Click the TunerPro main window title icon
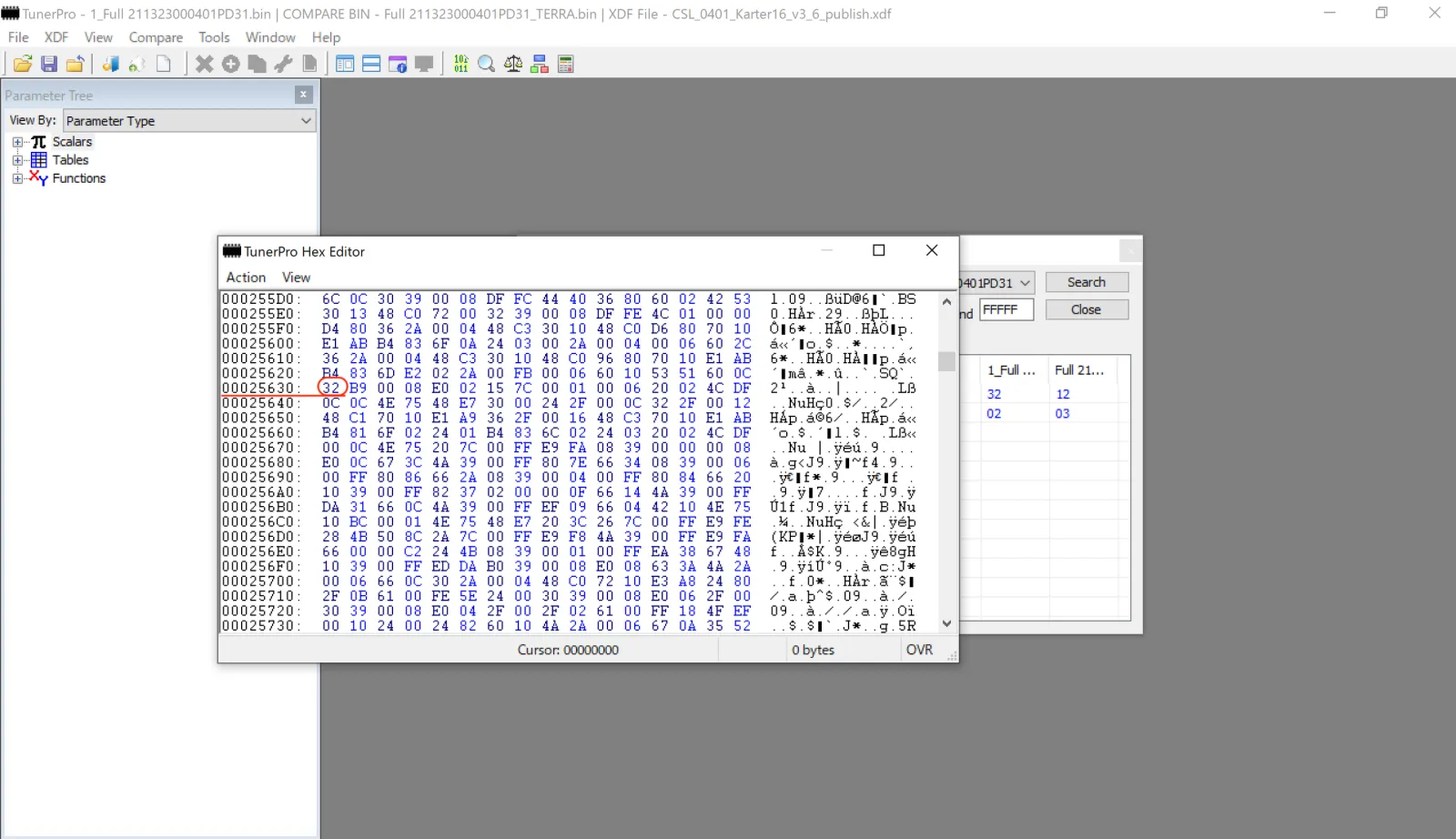1456x839 pixels. 11,14
